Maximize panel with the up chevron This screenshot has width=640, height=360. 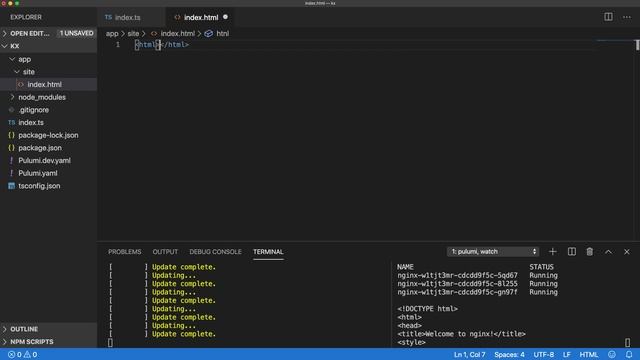608,252
